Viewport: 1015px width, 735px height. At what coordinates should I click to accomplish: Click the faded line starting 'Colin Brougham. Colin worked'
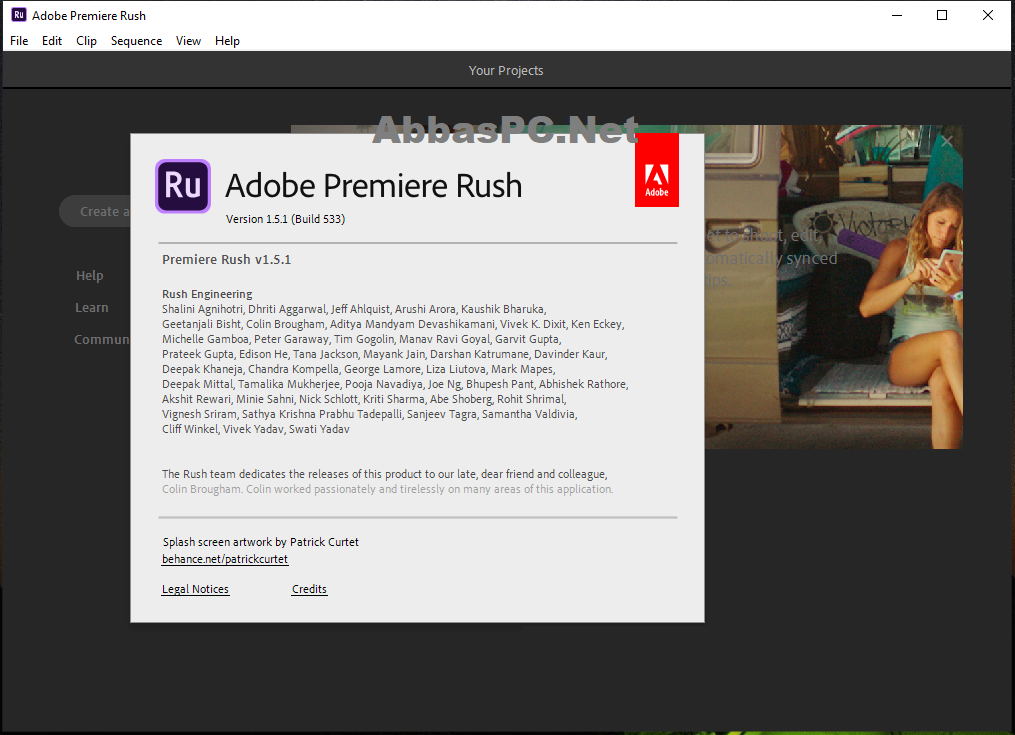[x=387, y=489]
